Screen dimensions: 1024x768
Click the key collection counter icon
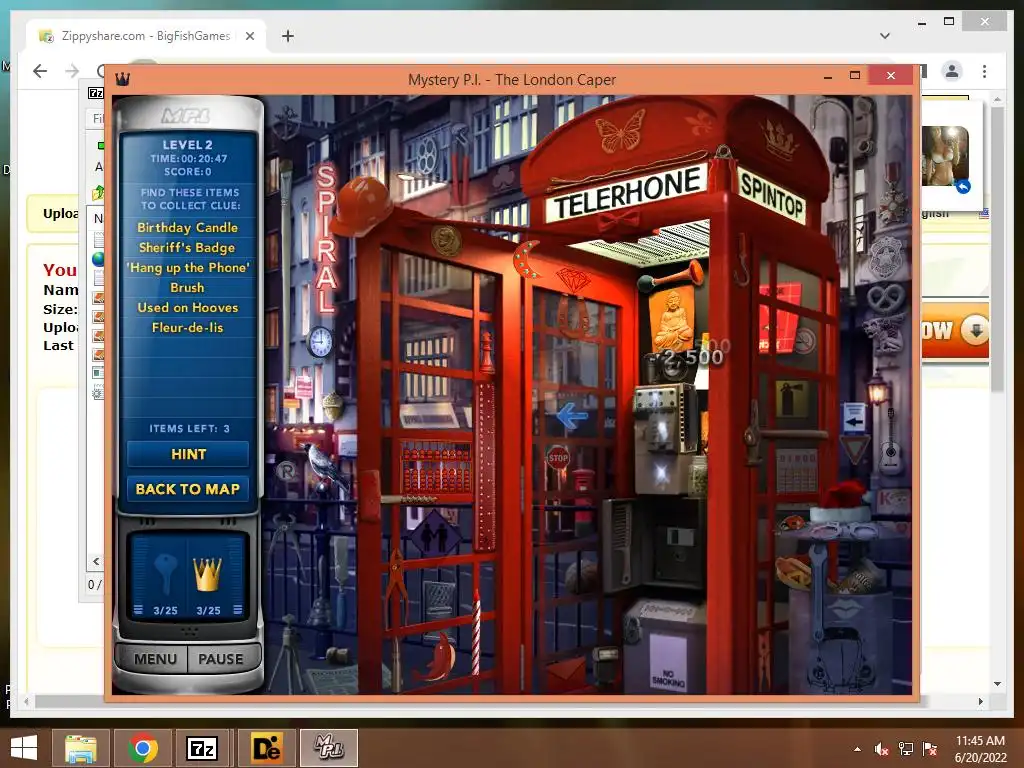(165, 575)
